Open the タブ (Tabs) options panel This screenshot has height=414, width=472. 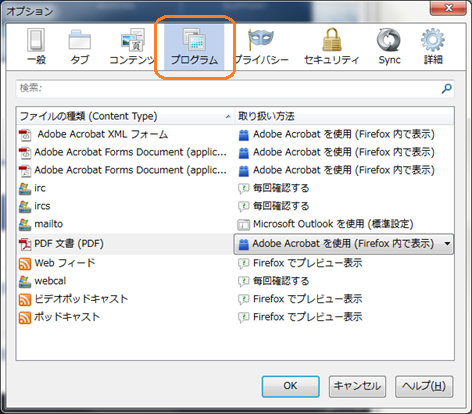point(80,47)
